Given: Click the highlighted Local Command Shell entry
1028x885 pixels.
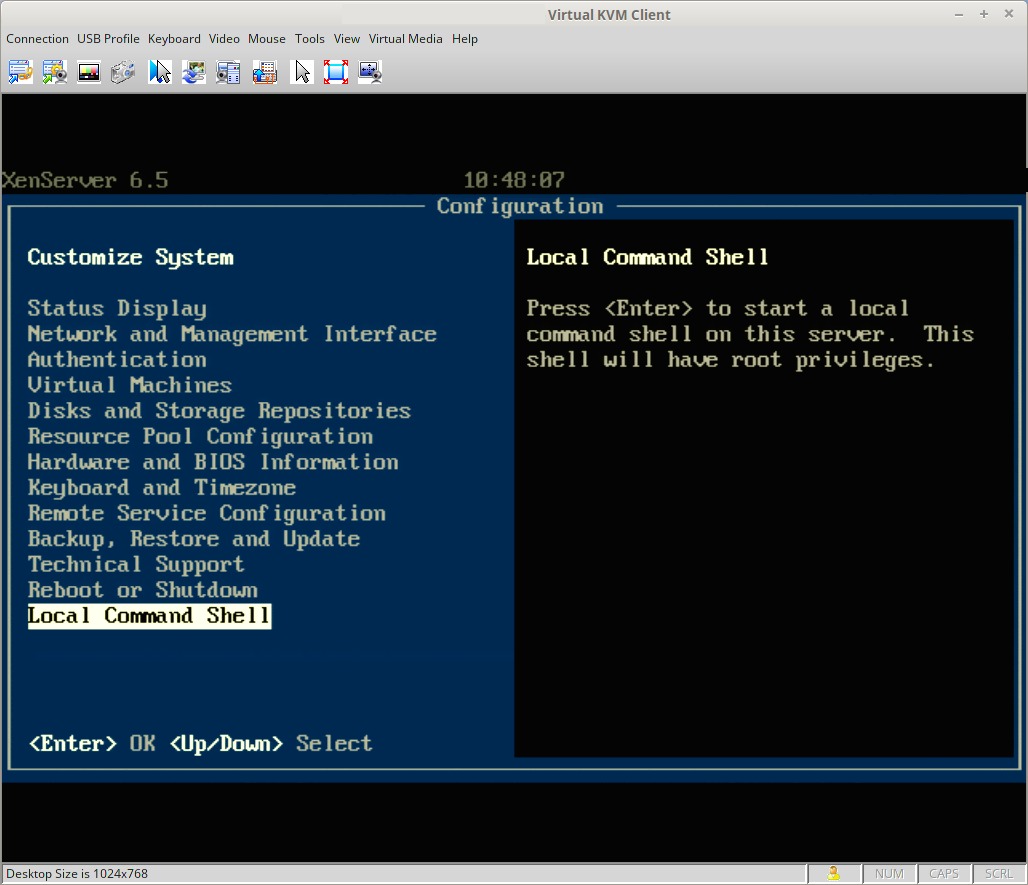Looking at the screenshot, I should tap(149, 616).
